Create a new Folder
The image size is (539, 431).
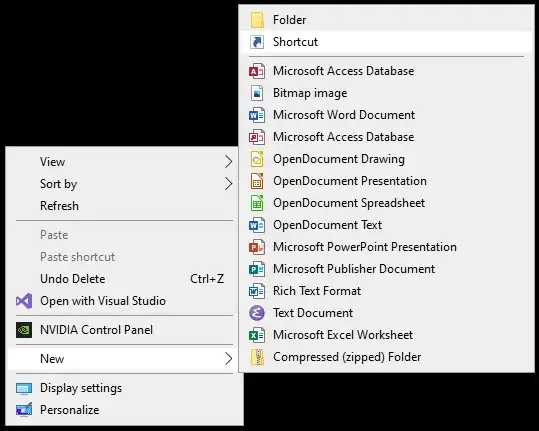pyautogui.click(x=386, y=20)
